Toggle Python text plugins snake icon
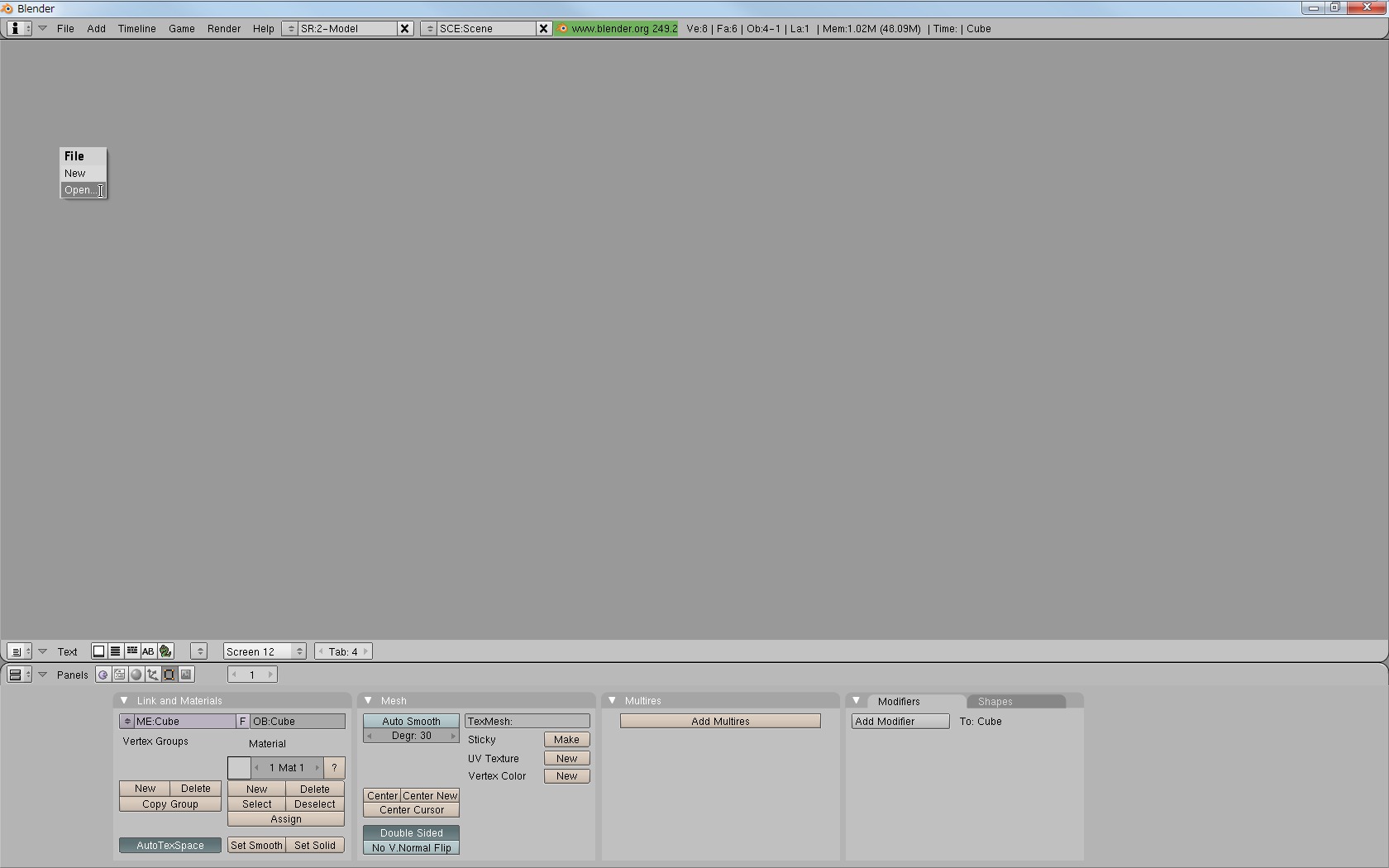1389x868 pixels. pos(165,651)
